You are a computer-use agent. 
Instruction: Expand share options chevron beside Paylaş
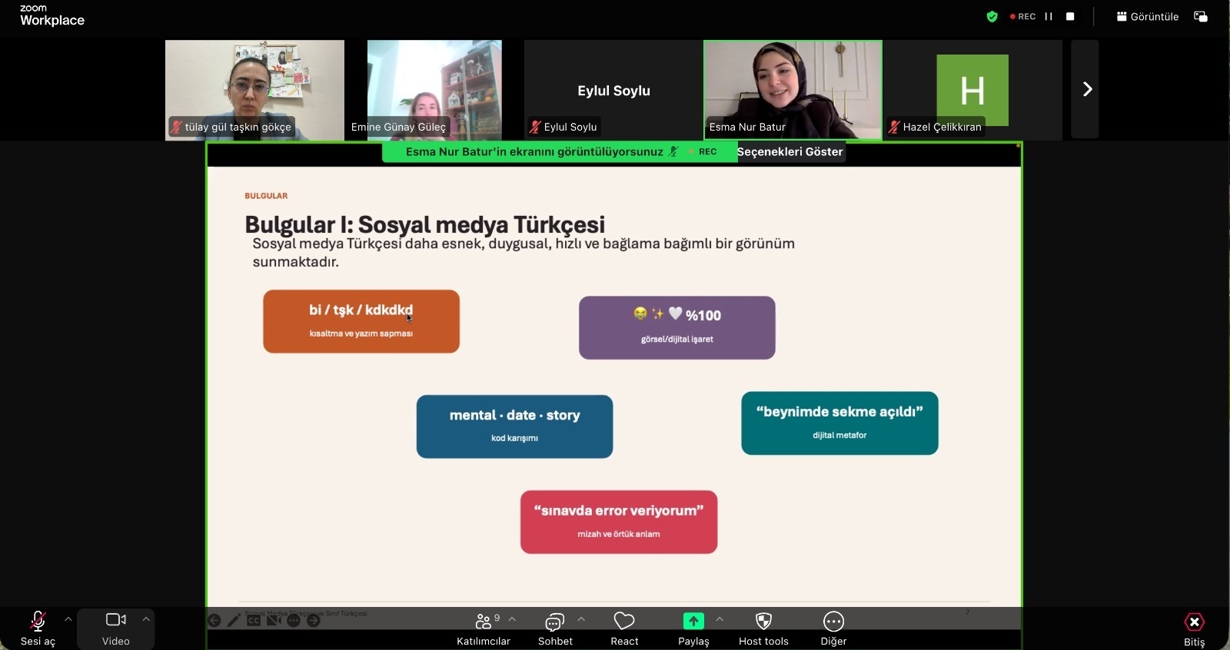[x=719, y=620]
